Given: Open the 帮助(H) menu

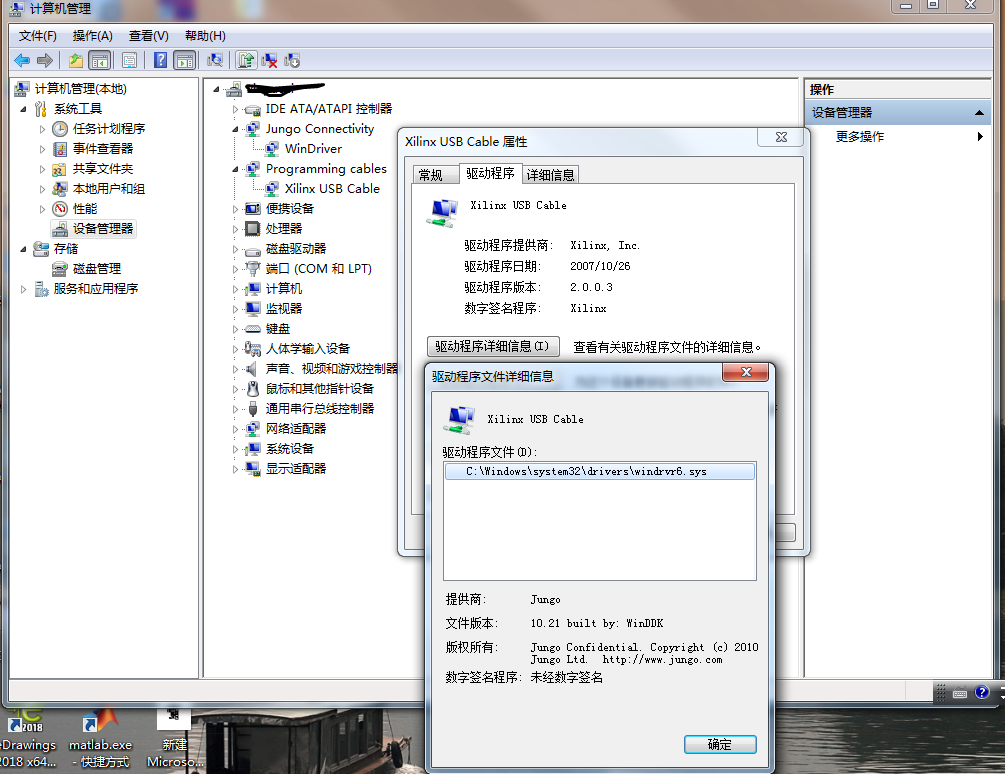Looking at the screenshot, I should (205, 36).
